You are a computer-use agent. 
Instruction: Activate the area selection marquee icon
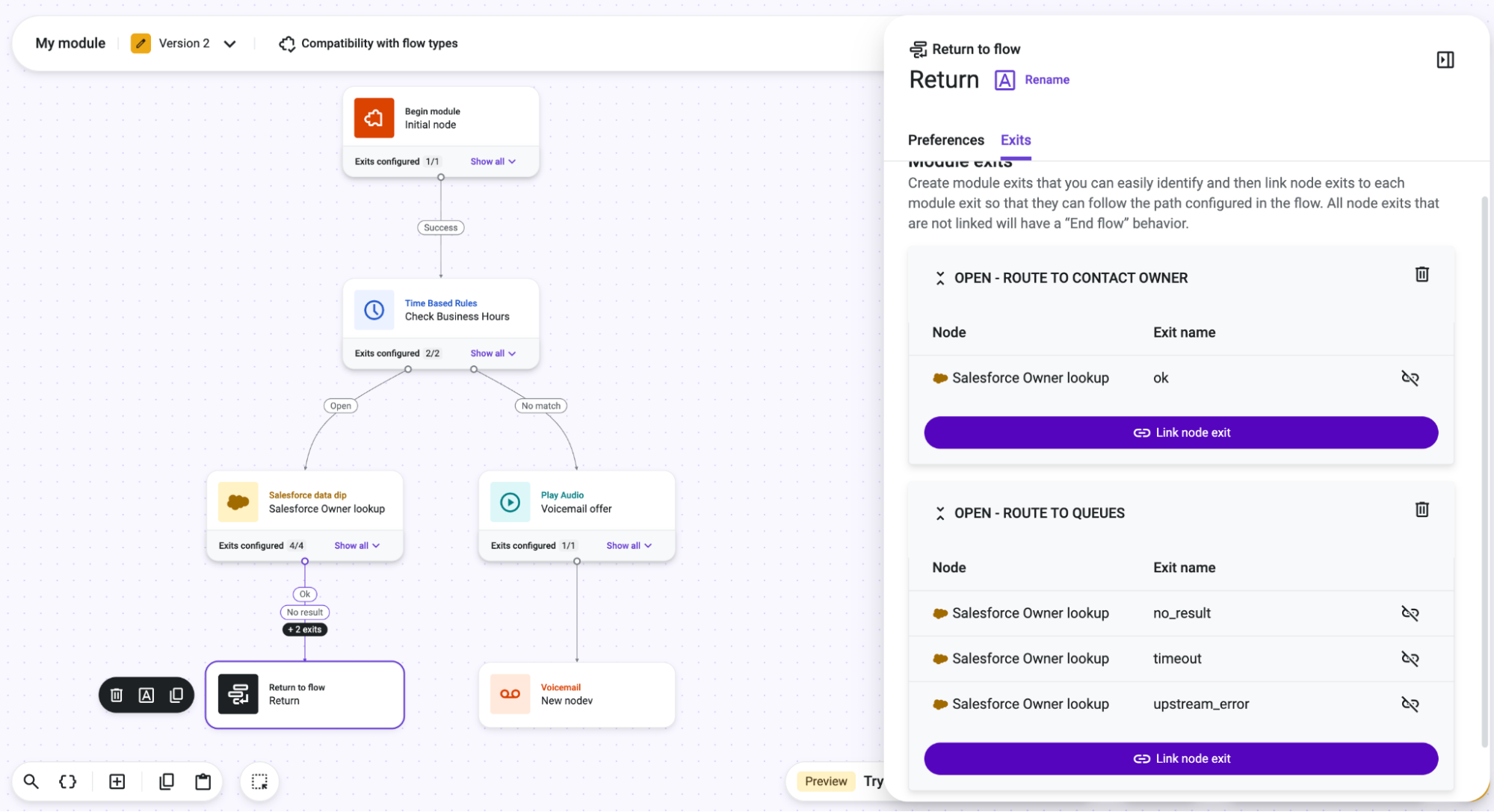(x=259, y=781)
